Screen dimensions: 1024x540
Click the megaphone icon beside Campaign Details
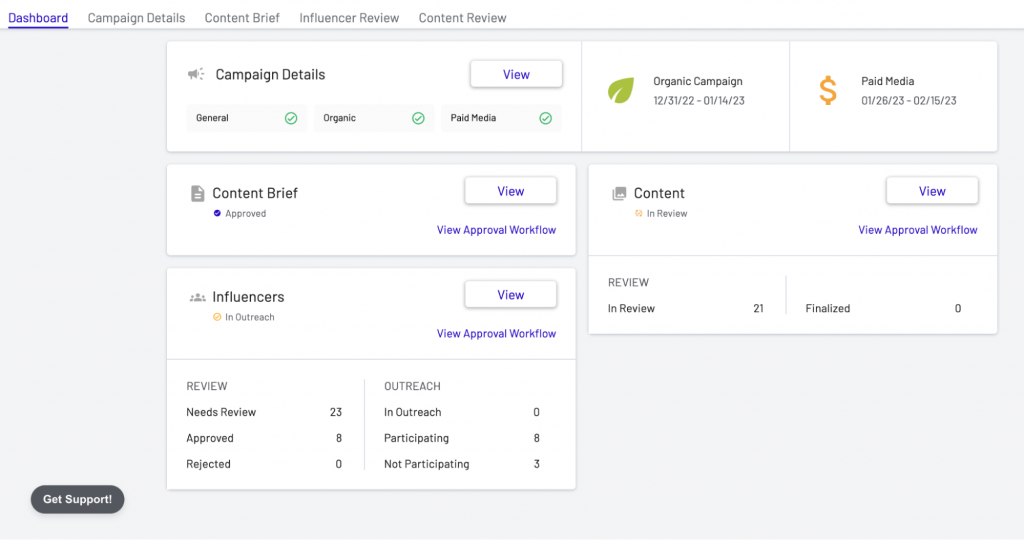196,74
